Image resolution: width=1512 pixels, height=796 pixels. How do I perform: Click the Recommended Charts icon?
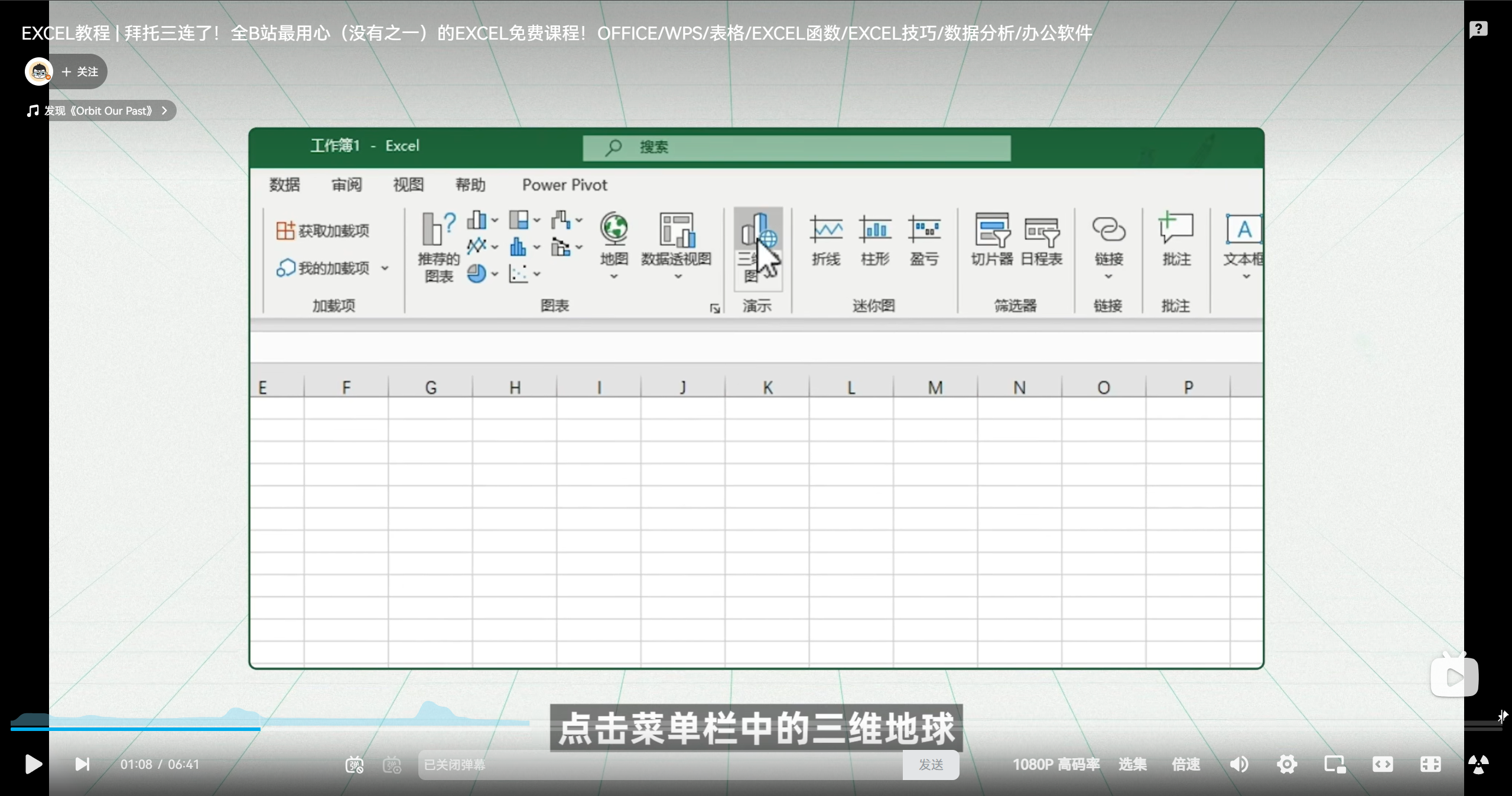point(438,230)
